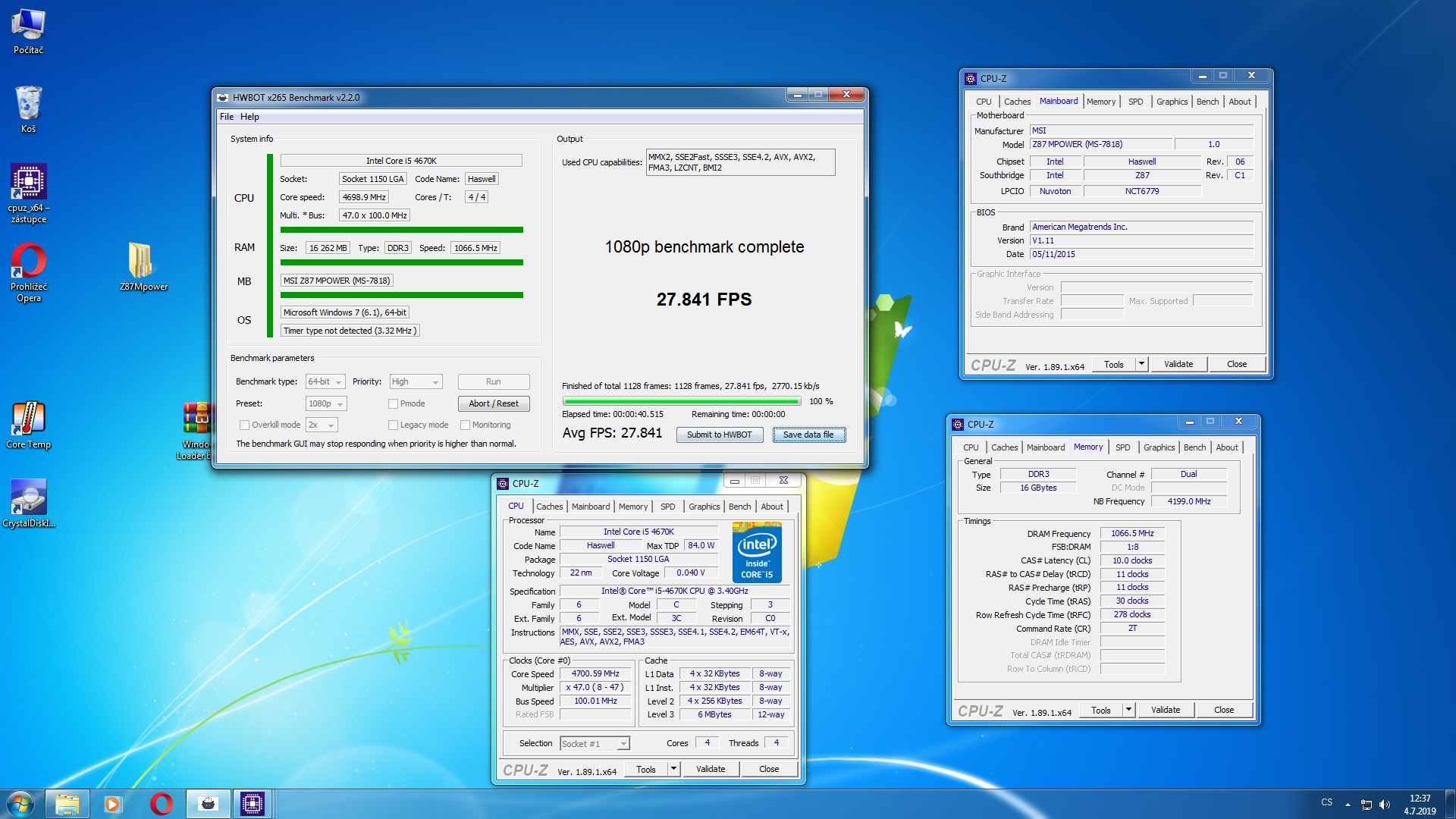The image size is (1456, 819).
Task: Open Windows Explorer from the taskbar
Action: coord(67,804)
